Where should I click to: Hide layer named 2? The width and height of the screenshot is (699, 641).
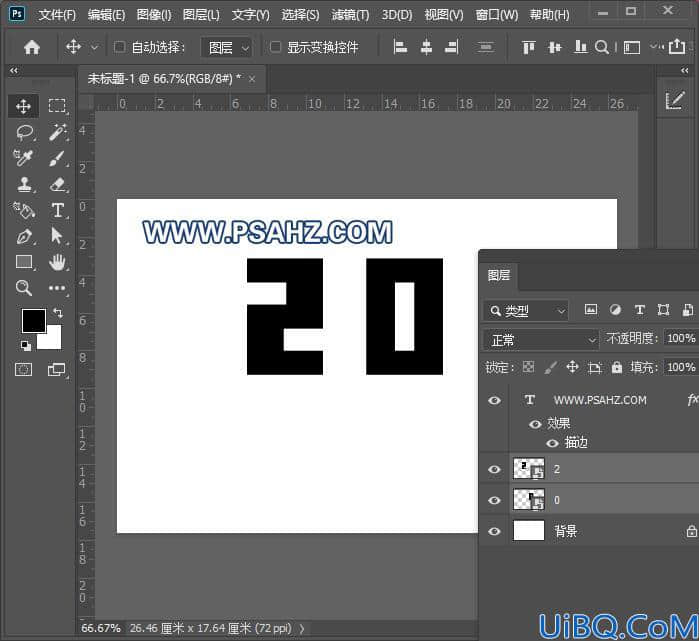click(x=494, y=469)
